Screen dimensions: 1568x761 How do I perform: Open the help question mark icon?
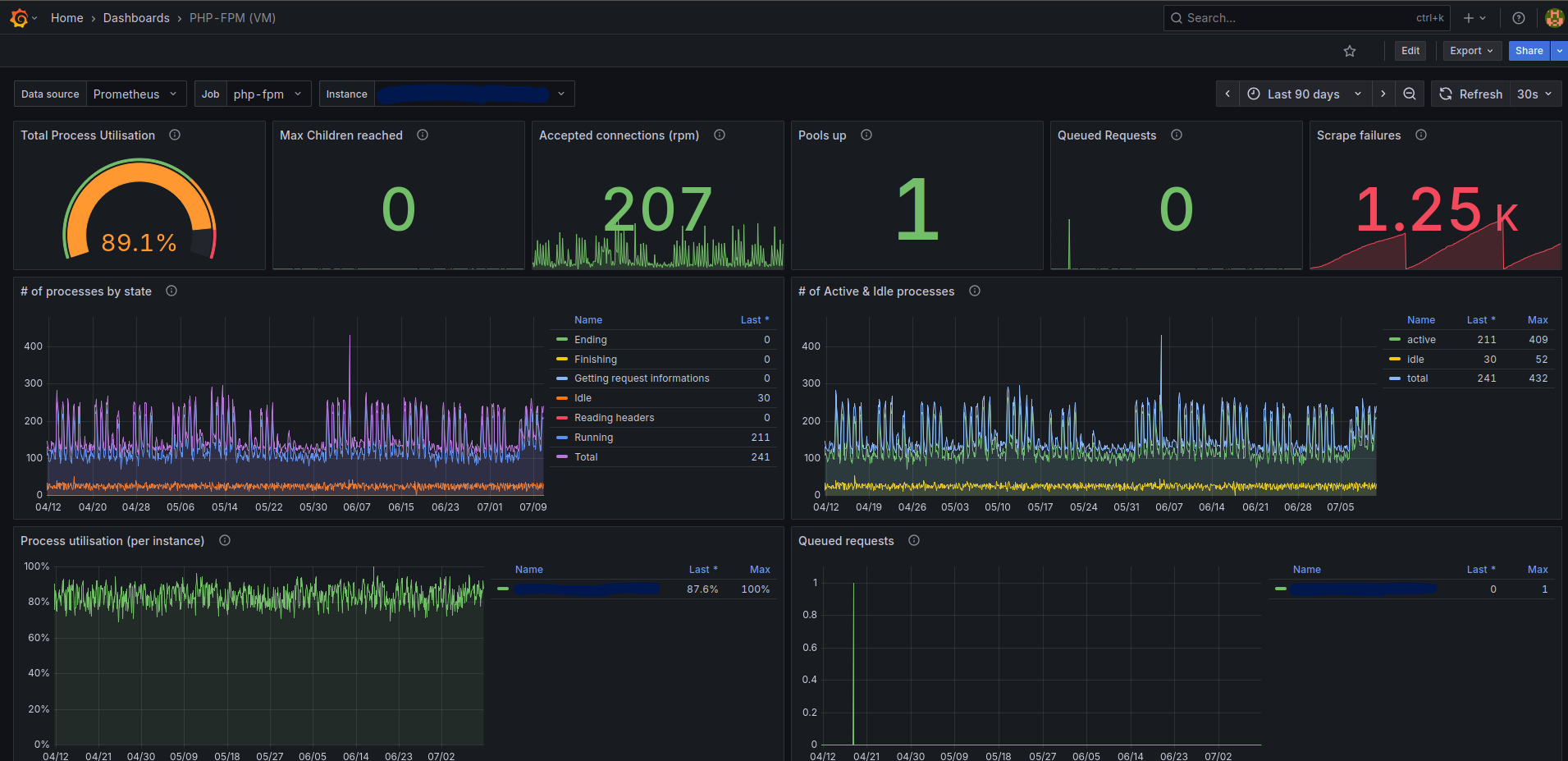coord(1519,18)
